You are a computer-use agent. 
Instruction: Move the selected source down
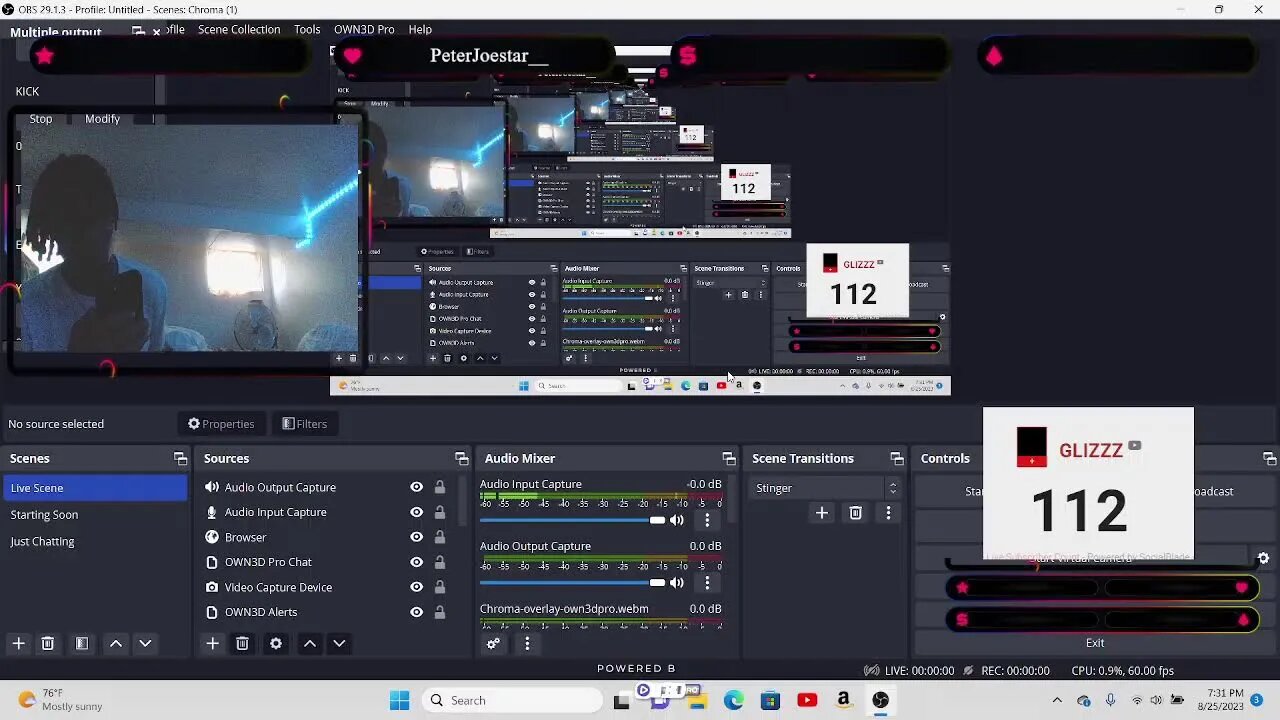(x=339, y=644)
